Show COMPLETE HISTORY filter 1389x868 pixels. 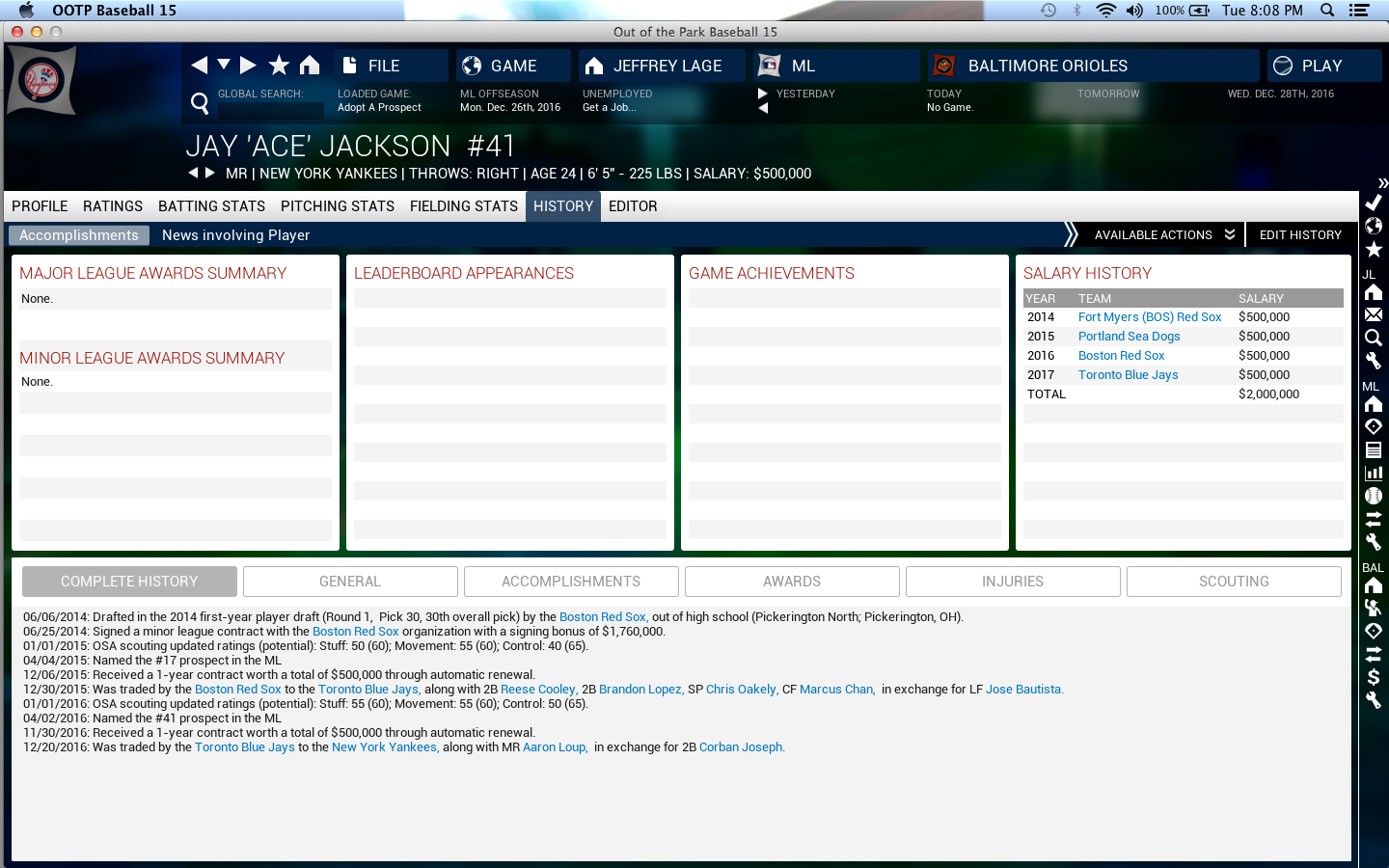coord(129,582)
